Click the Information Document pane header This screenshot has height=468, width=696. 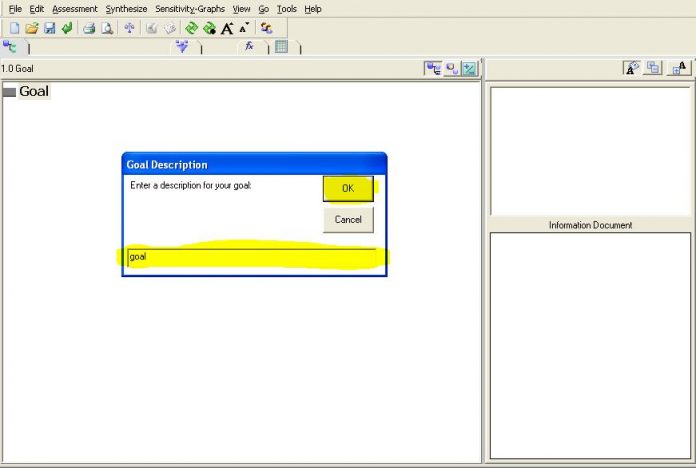590,225
